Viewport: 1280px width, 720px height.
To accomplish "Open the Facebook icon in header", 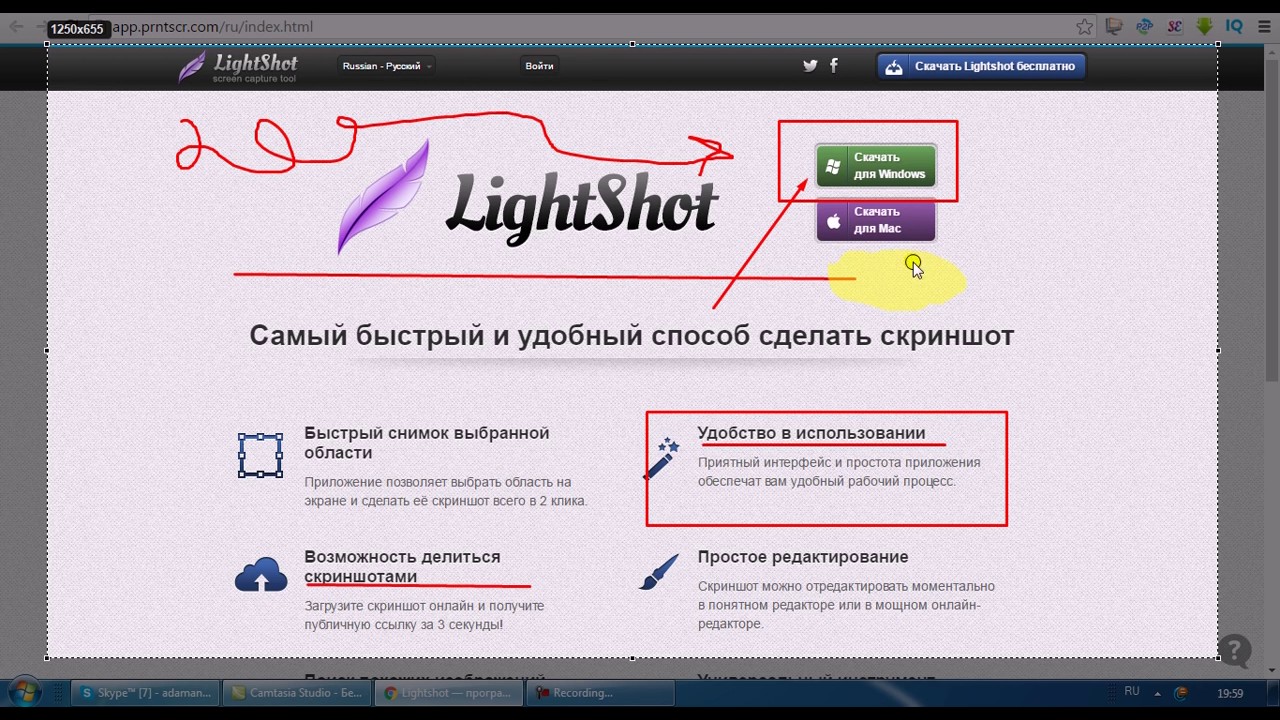I will (x=834, y=66).
